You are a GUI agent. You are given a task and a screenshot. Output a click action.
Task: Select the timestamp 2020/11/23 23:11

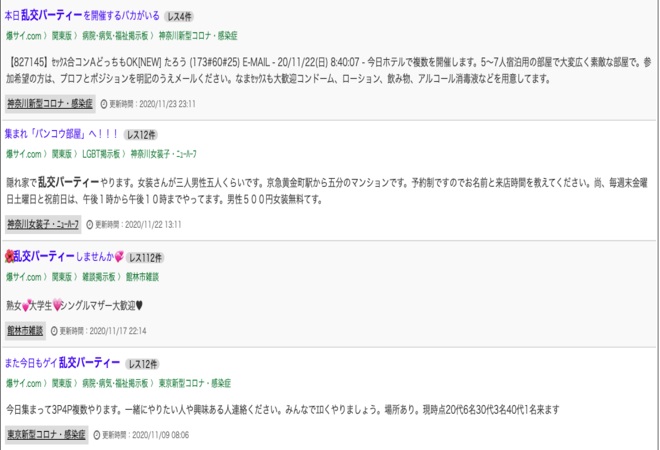click(167, 104)
